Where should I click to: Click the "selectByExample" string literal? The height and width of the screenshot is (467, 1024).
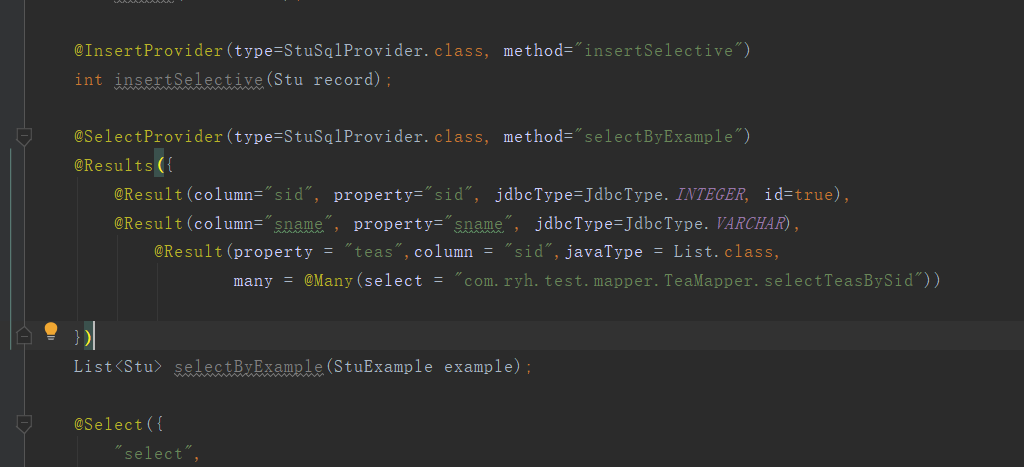tap(661, 137)
